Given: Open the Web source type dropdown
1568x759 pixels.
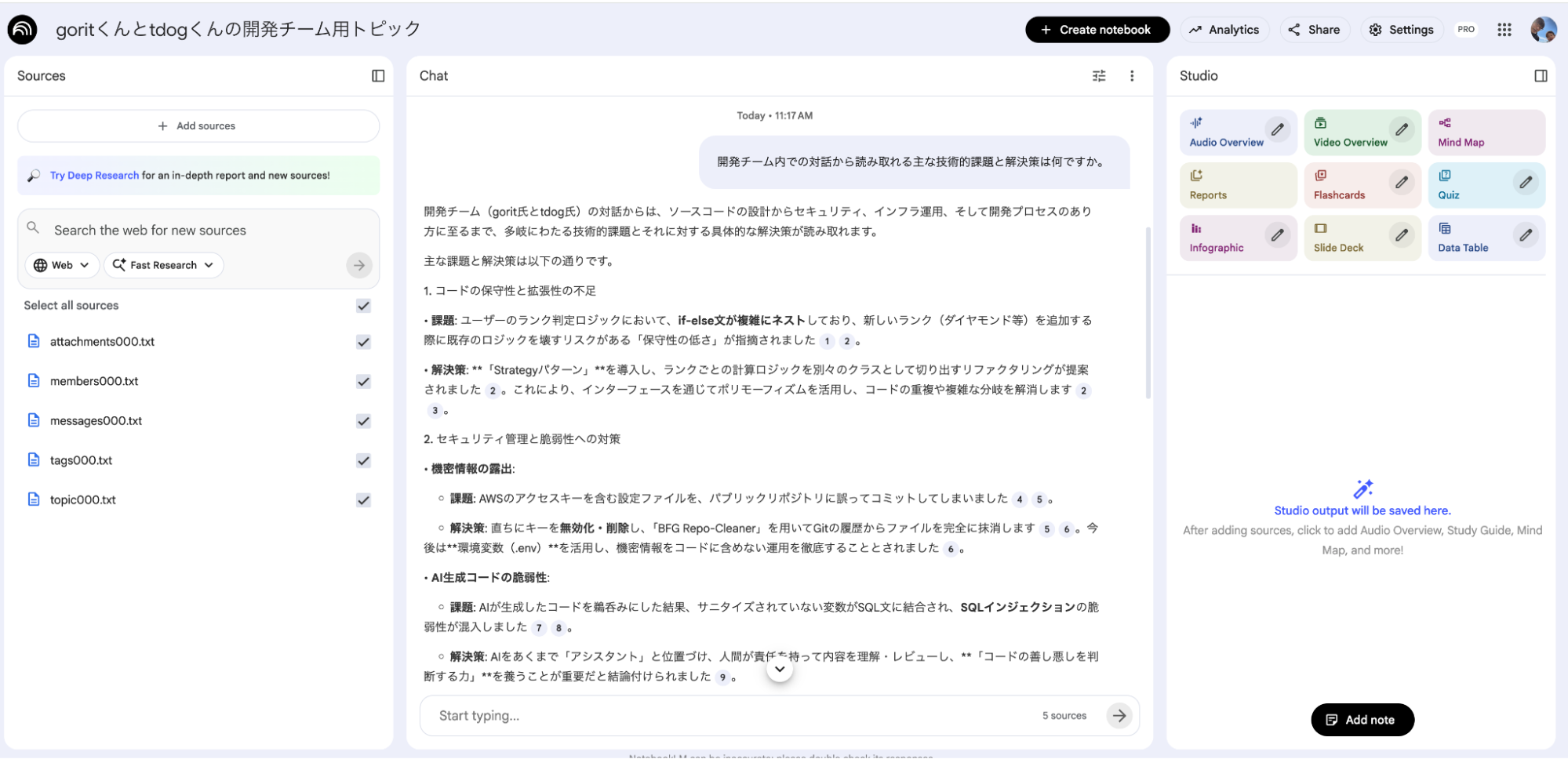Looking at the screenshot, I should [x=62, y=265].
